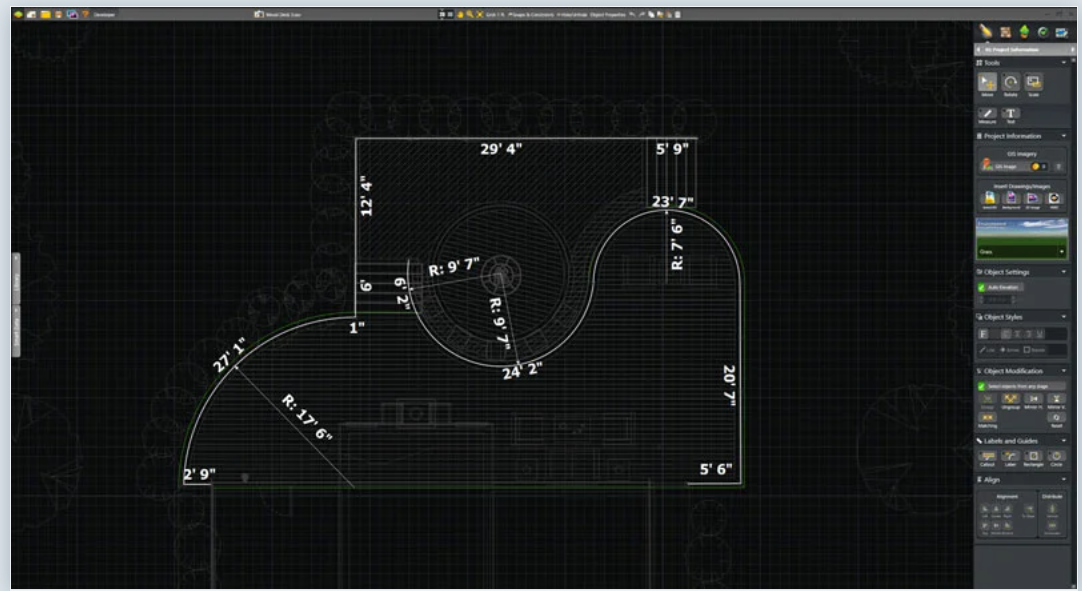Click the help question mark icon
1082x591 pixels.
[85, 14]
